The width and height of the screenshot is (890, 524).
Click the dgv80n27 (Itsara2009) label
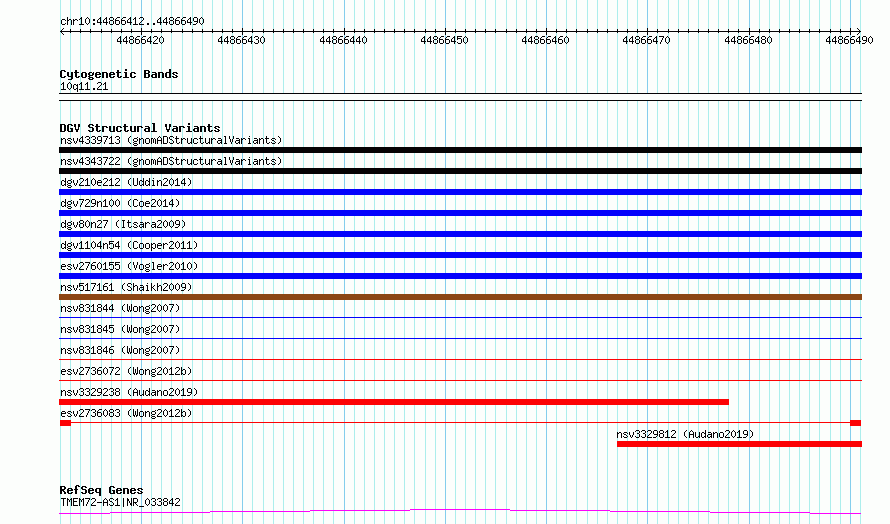(123, 224)
